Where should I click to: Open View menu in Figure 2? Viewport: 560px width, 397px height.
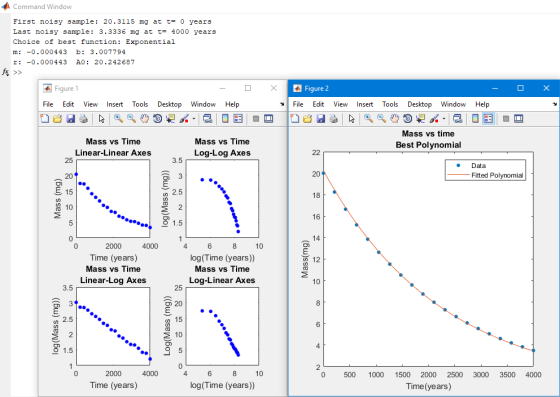coord(340,104)
